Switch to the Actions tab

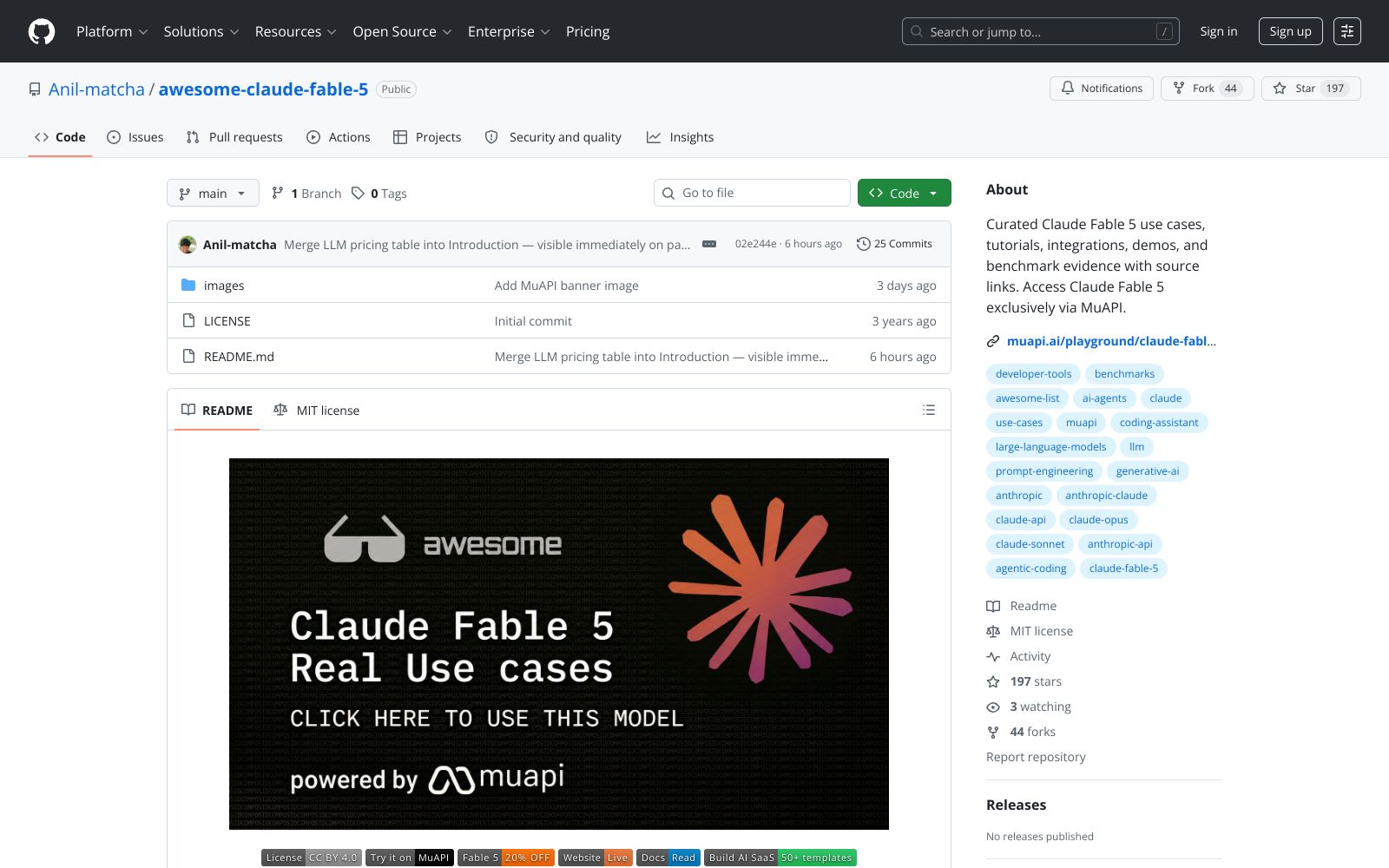tap(339, 137)
